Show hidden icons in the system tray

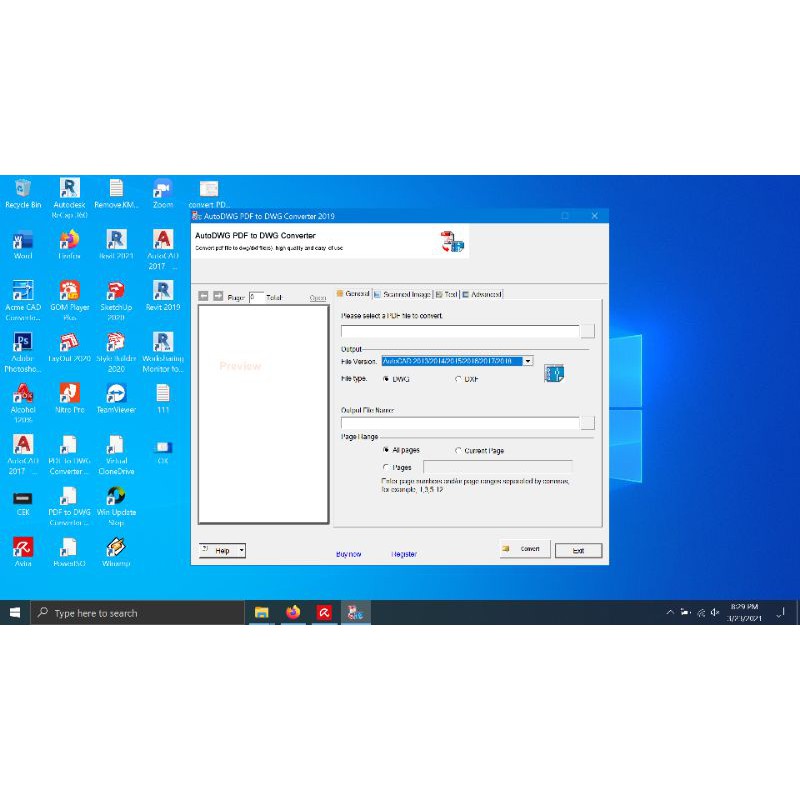coord(668,612)
